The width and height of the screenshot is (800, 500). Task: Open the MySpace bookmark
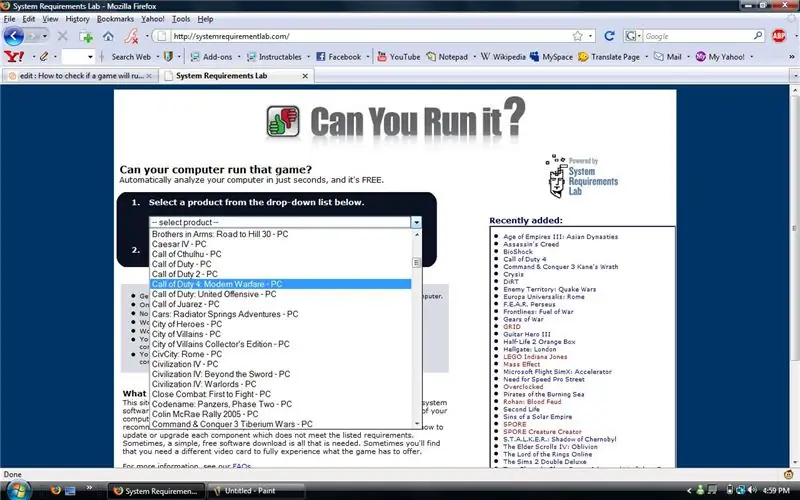pyautogui.click(x=552, y=57)
